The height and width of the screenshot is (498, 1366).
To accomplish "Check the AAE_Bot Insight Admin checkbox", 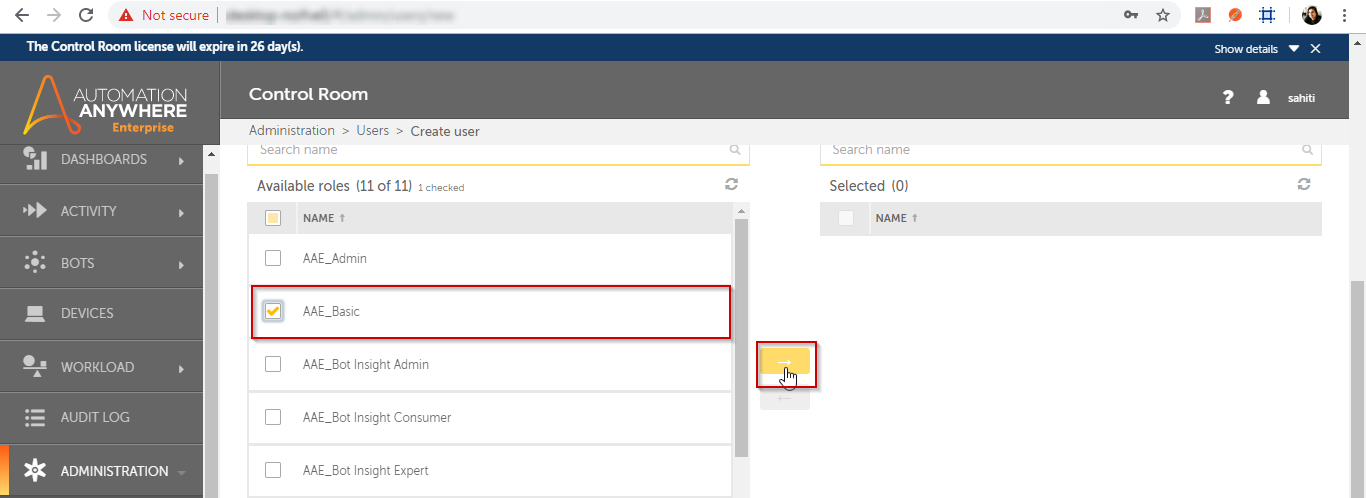I will coord(273,364).
